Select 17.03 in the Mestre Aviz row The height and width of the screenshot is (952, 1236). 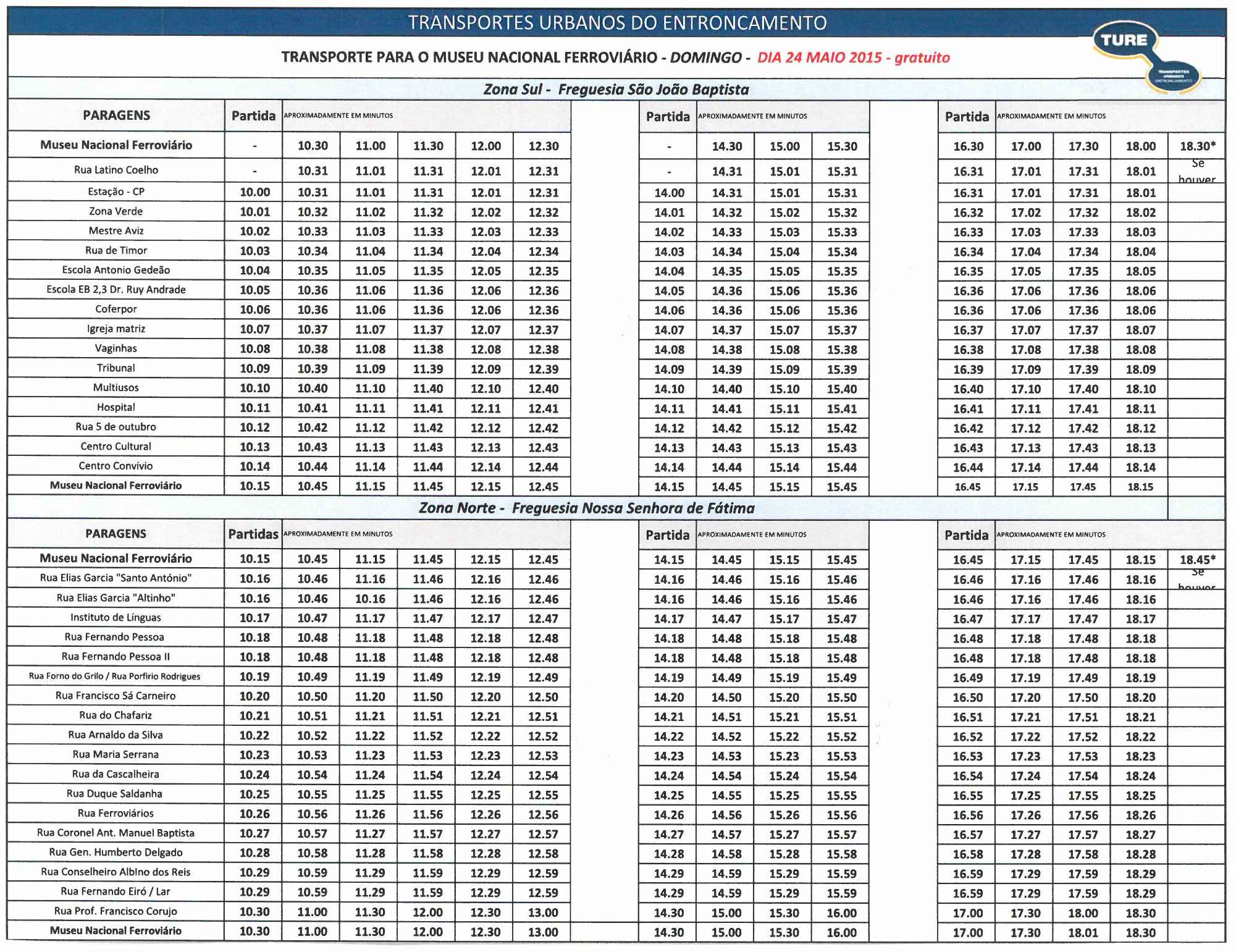[1026, 232]
